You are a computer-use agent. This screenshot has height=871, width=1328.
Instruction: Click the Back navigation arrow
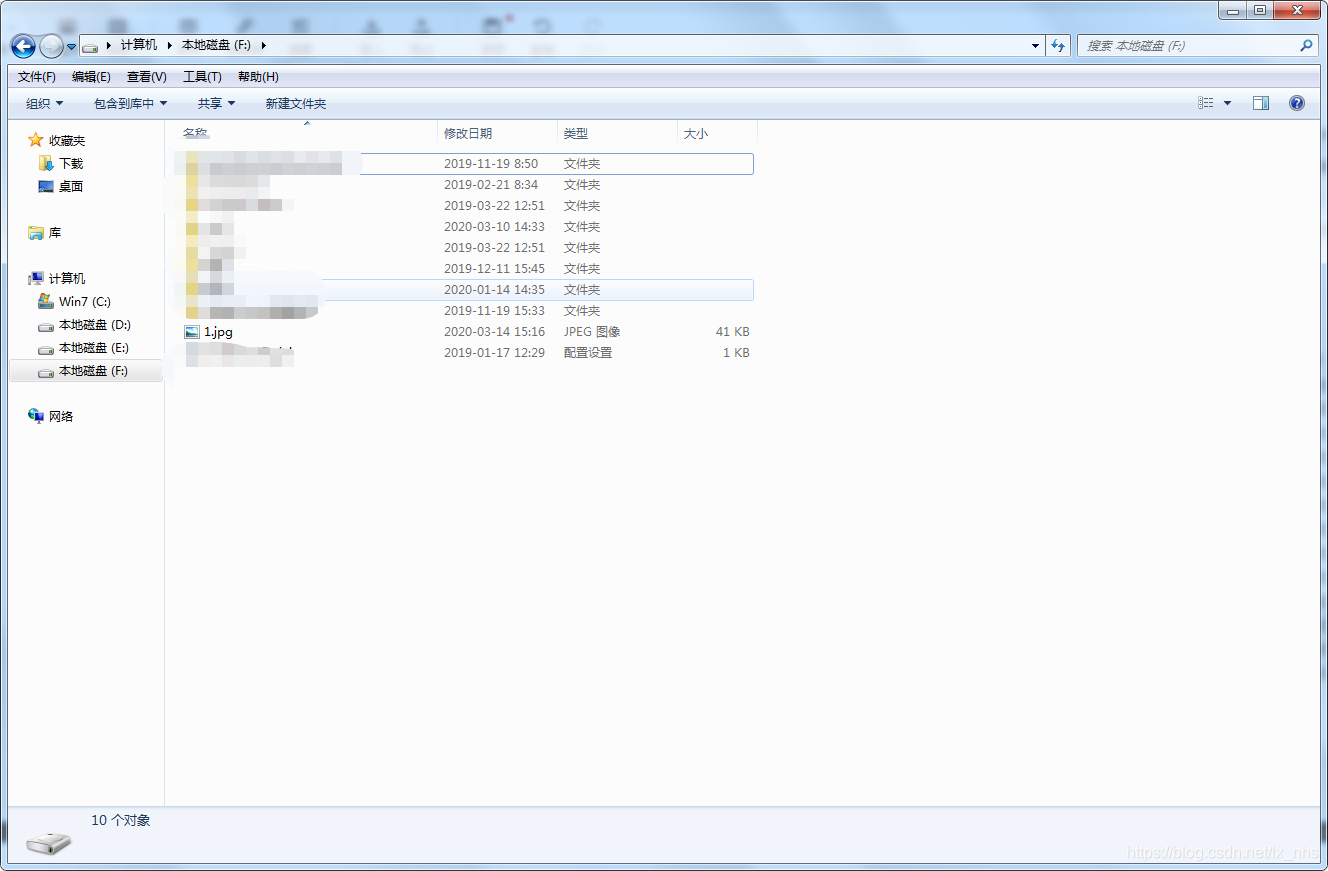click(x=23, y=46)
